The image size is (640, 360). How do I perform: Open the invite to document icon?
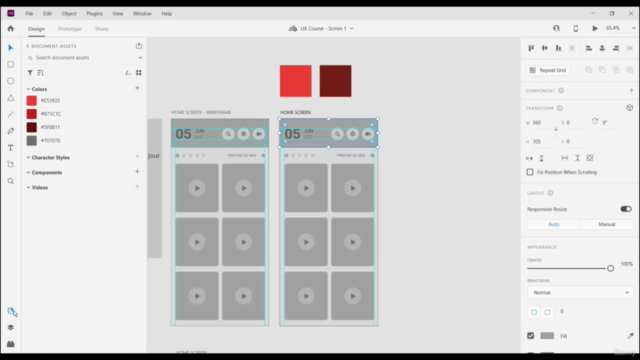click(x=556, y=29)
